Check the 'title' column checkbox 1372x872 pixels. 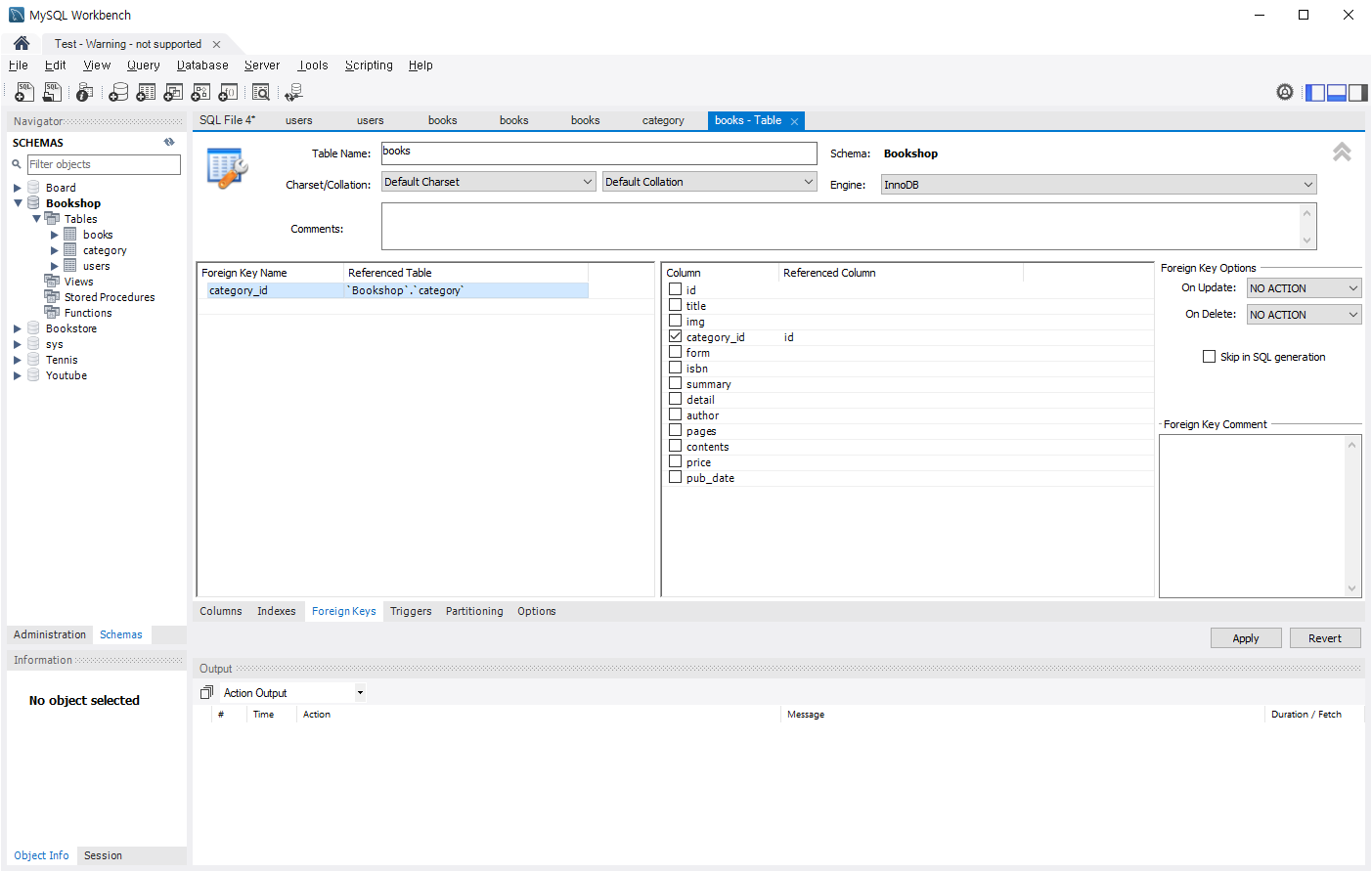pyautogui.click(x=675, y=305)
